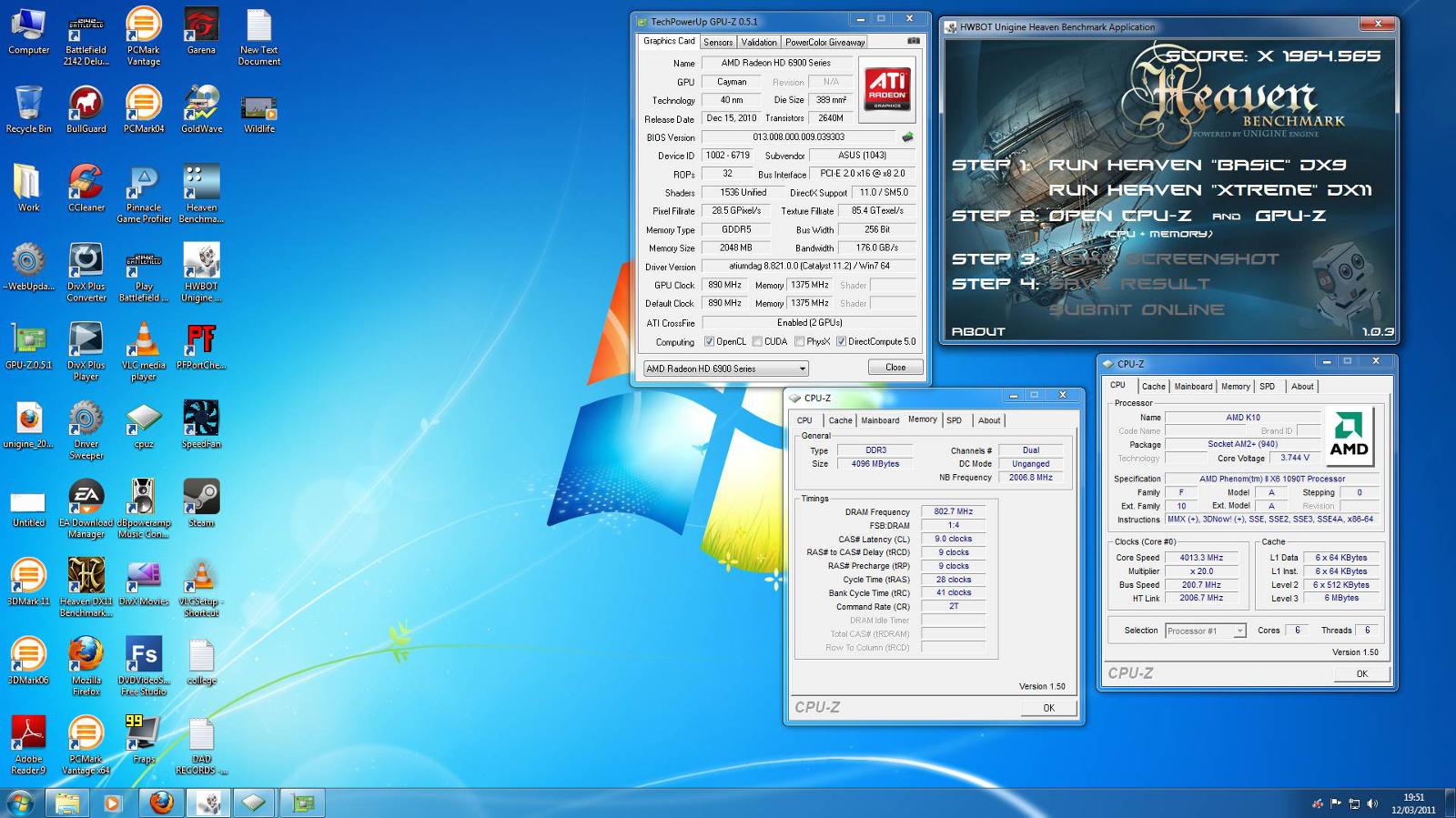The height and width of the screenshot is (818, 1456).
Task: Select the About tab in Memory CPU-Z window
Action: pos(989,420)
